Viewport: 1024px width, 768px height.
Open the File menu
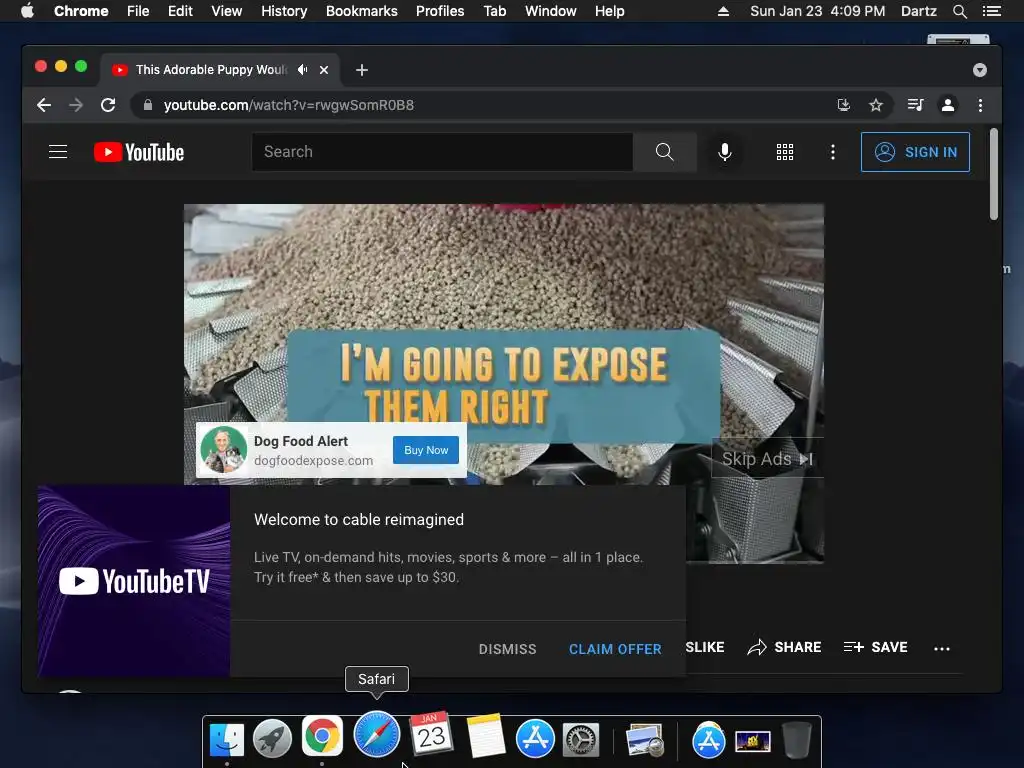[138, 11]
